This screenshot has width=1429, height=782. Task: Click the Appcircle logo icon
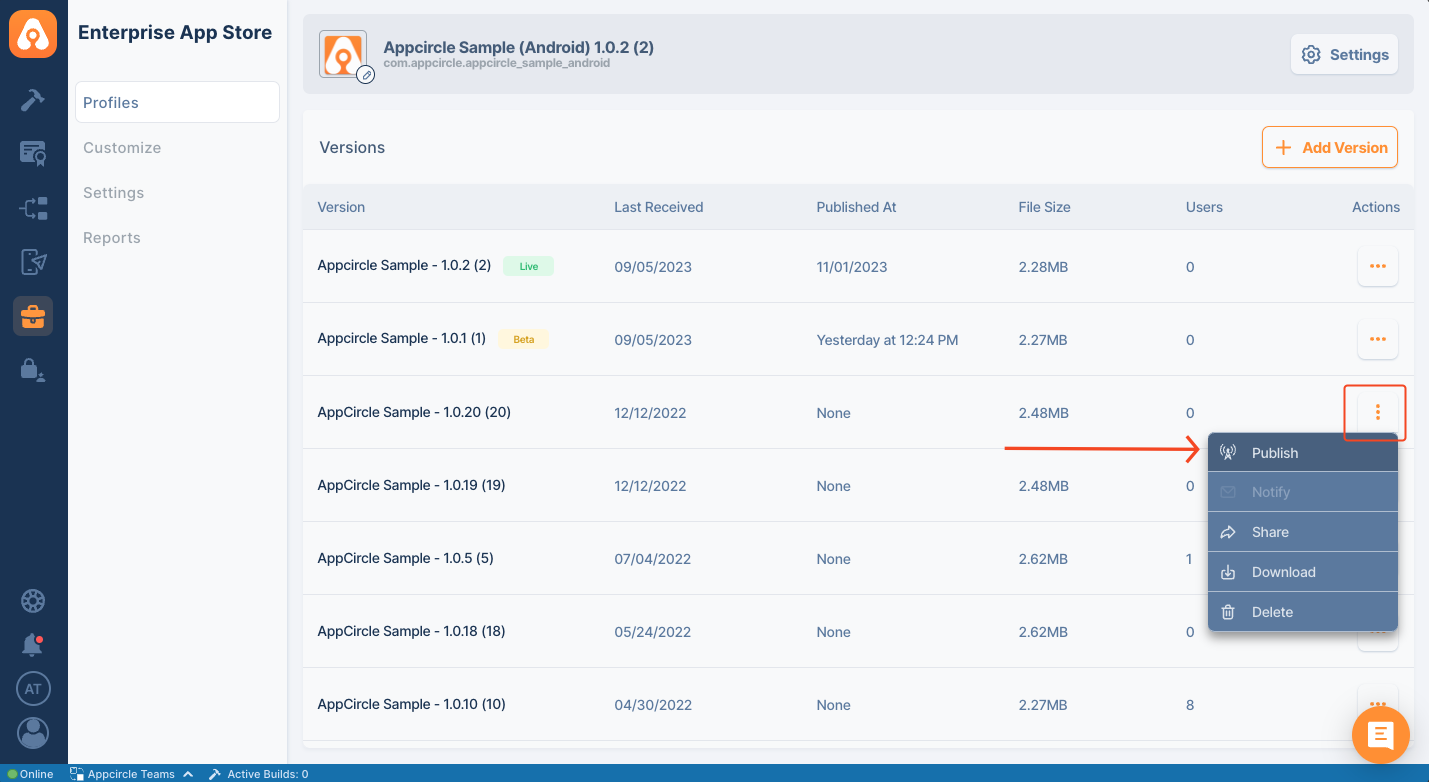pyautogui.click(x=33, y=33)
